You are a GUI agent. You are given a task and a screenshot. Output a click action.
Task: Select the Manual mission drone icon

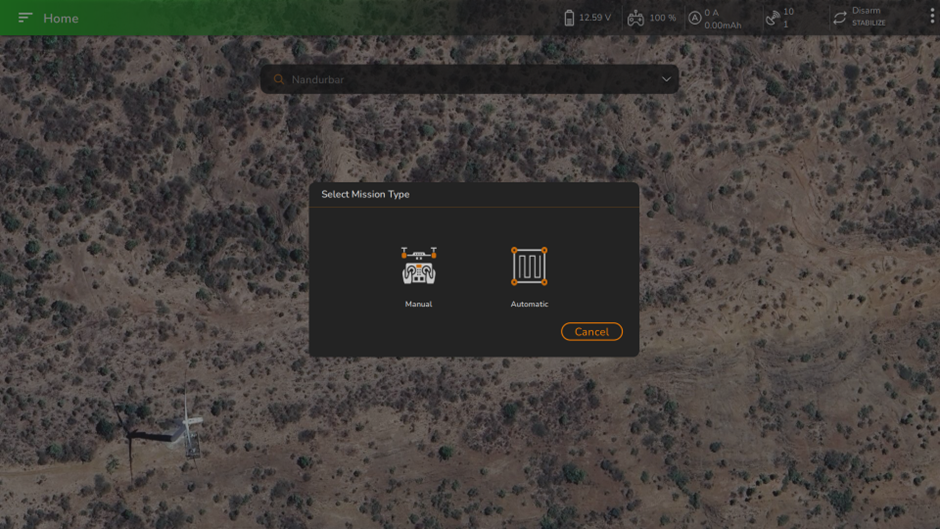coord(418,266)
